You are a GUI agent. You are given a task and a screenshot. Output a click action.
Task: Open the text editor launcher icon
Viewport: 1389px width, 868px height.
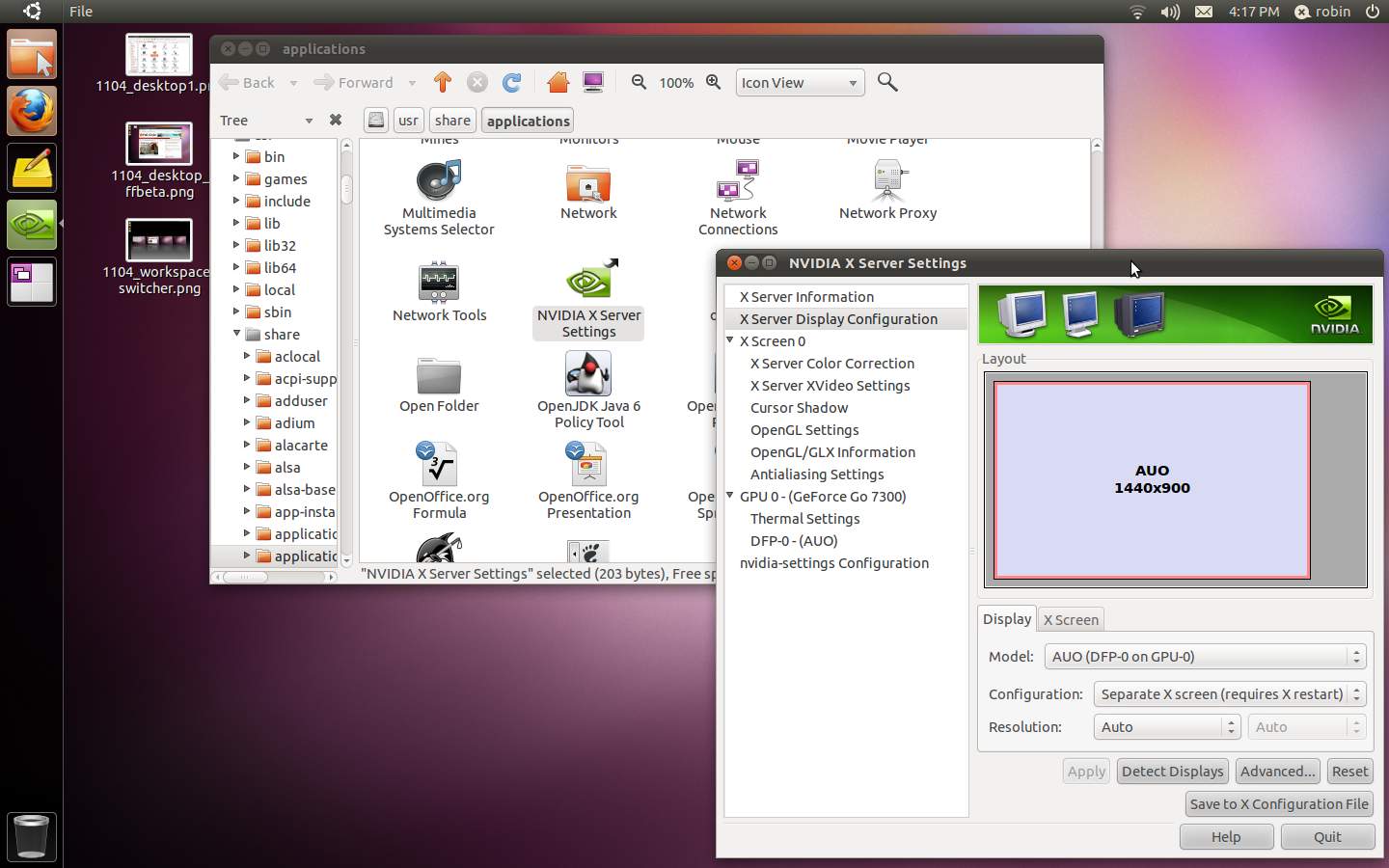[x=32, y=169]
